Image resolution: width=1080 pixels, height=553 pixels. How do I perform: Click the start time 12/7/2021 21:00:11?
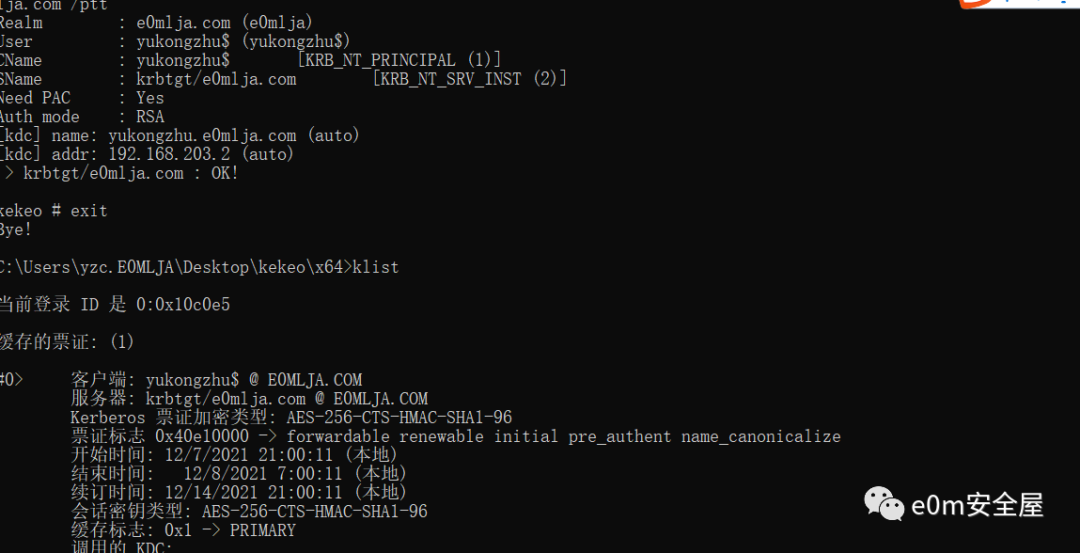click(253, 455)
